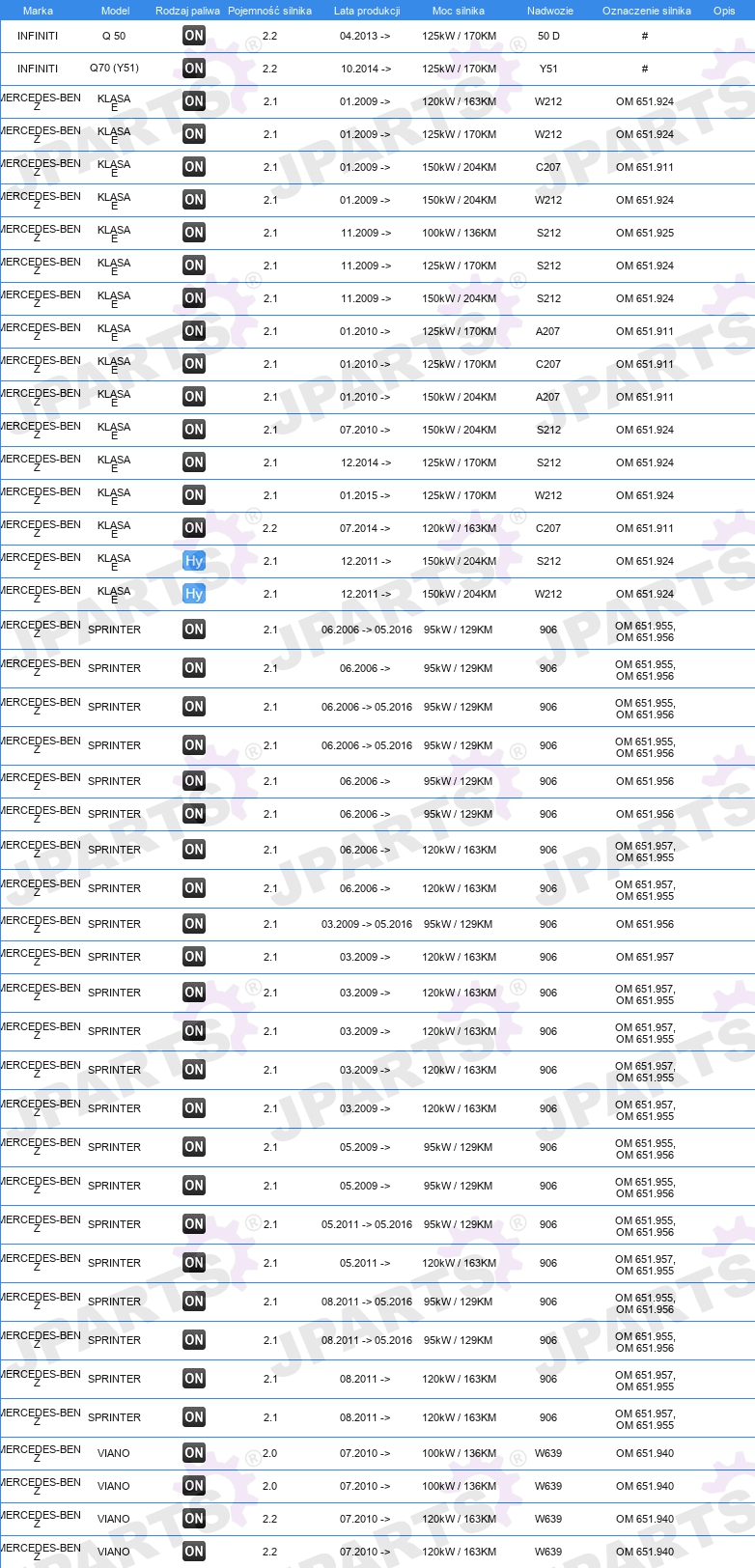Click the ON fuel badge for Infiniti Q 50

194,36
